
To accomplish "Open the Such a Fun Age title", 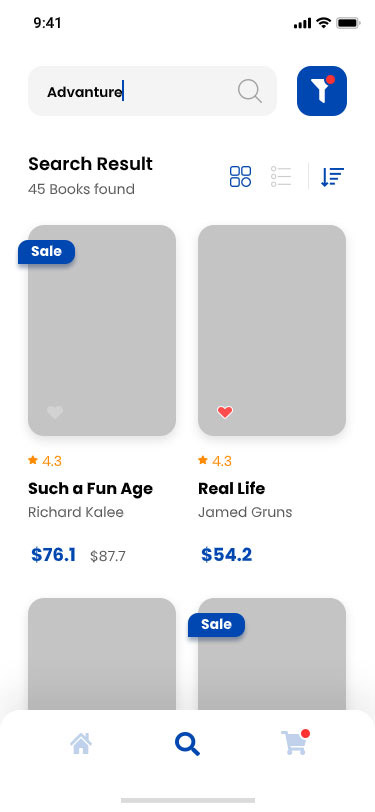I will (91, 488).
